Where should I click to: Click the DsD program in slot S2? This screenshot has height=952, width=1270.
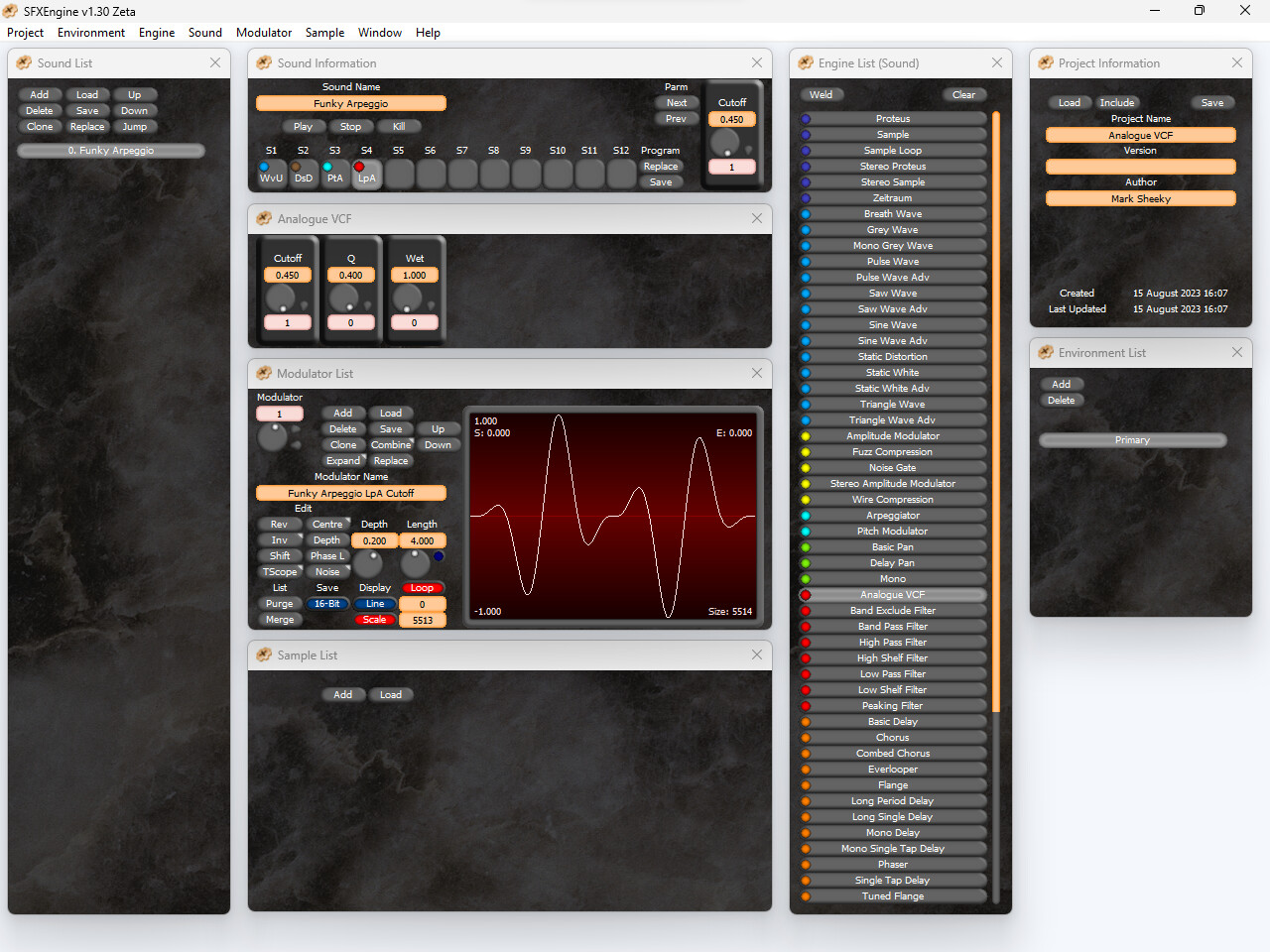[x=303, y=175]
